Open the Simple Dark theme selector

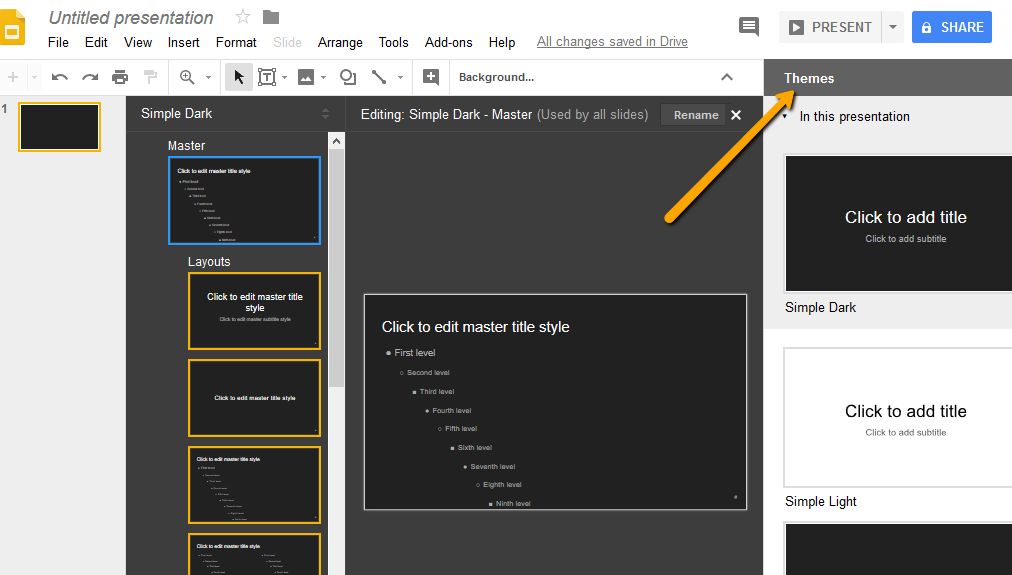click(324, 113)
